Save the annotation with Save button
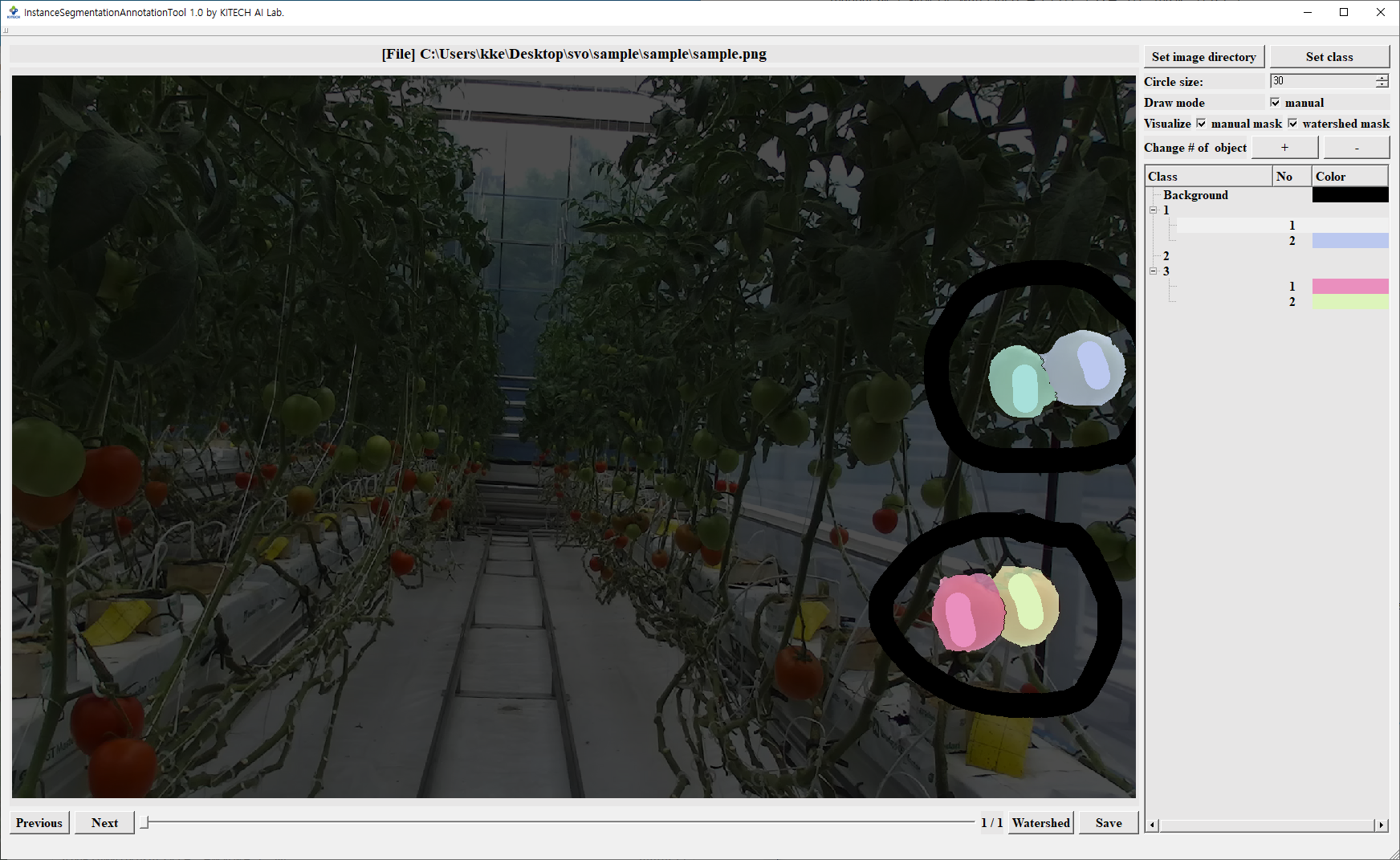Image resolution: width=1400 pixels, height=860 pixels. tap(1108, 823)
